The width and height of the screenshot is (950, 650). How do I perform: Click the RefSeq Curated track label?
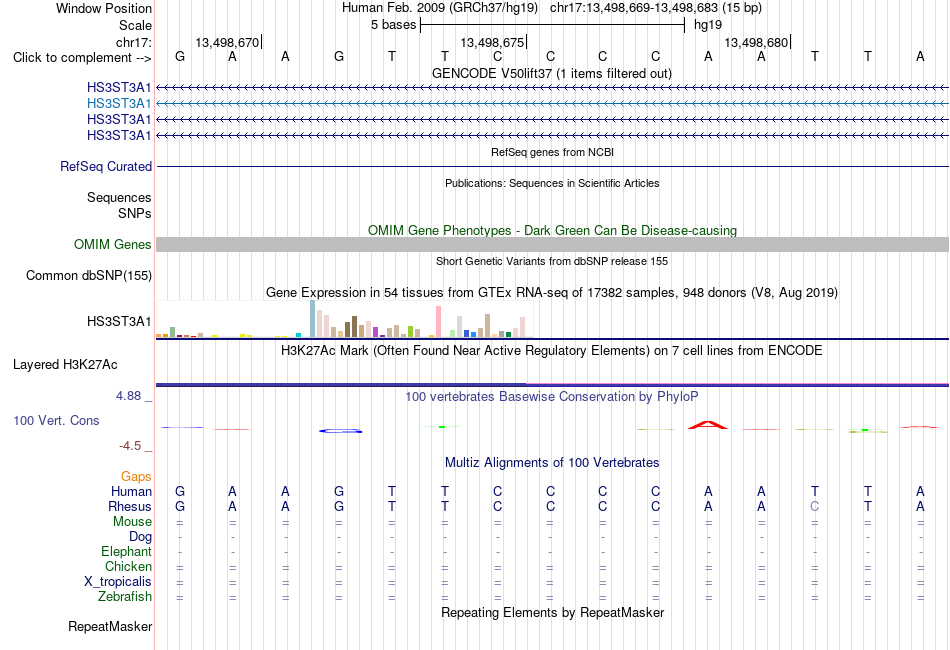(106, 167)
